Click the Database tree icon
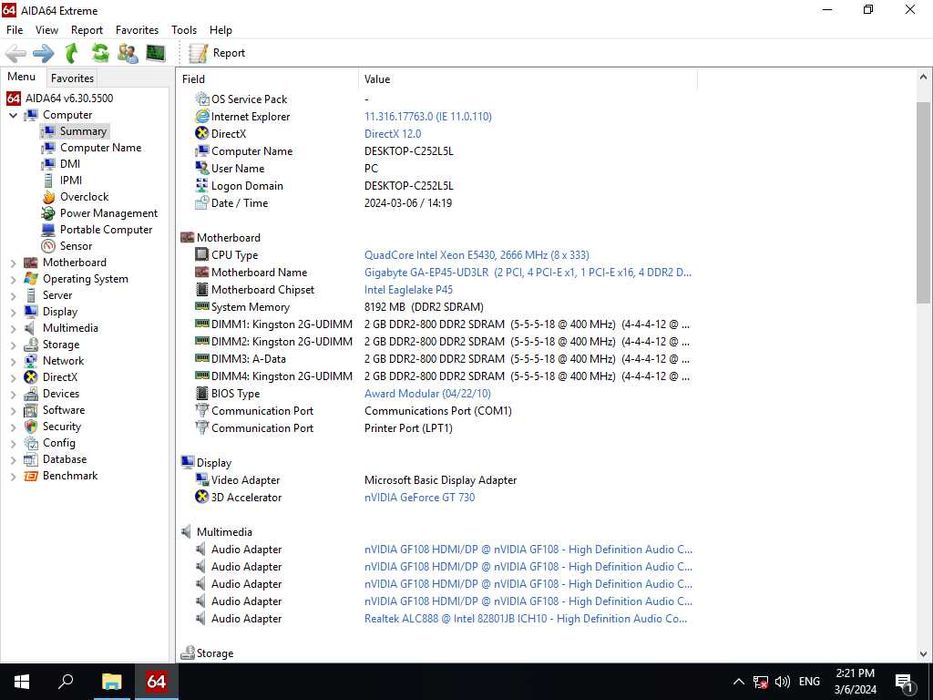Image resolution: width=933 pixels, height=700 pixels. tap(31, 460)
